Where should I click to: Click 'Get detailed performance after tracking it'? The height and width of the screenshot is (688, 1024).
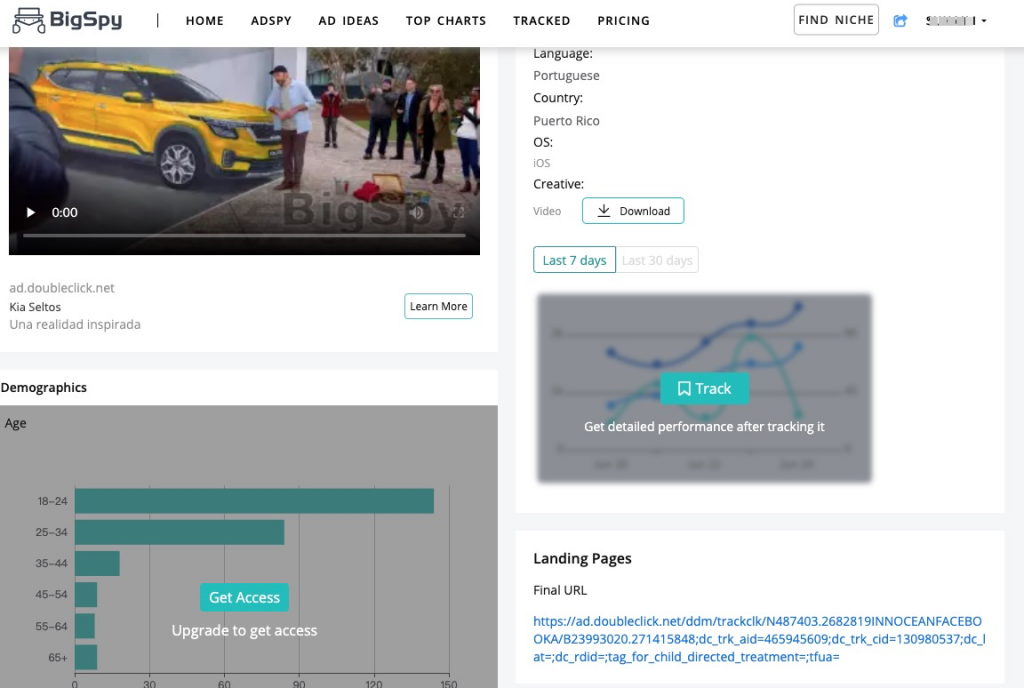coord(704,427)
